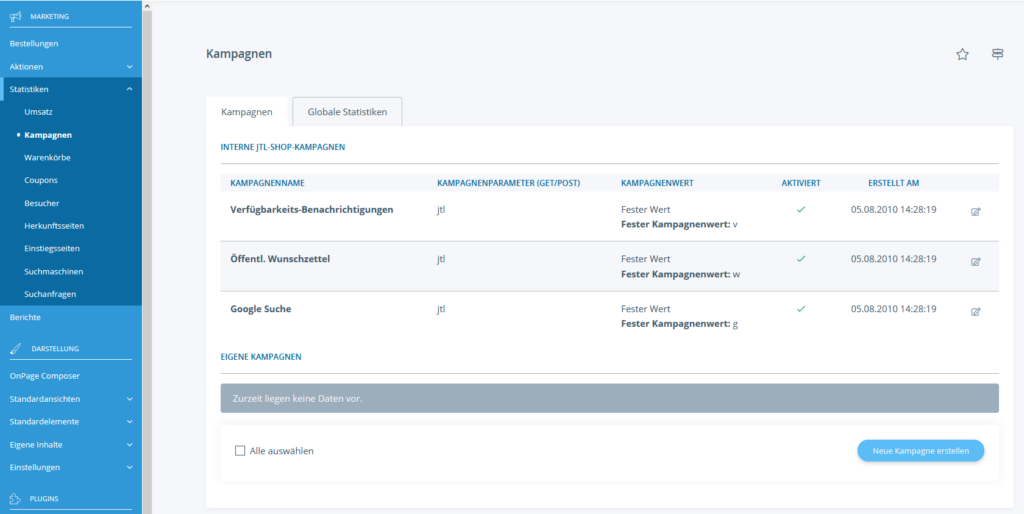Click the Plugins puzzle icon
The height and width of the screenshot is (514, 1024).
[15, 497]
